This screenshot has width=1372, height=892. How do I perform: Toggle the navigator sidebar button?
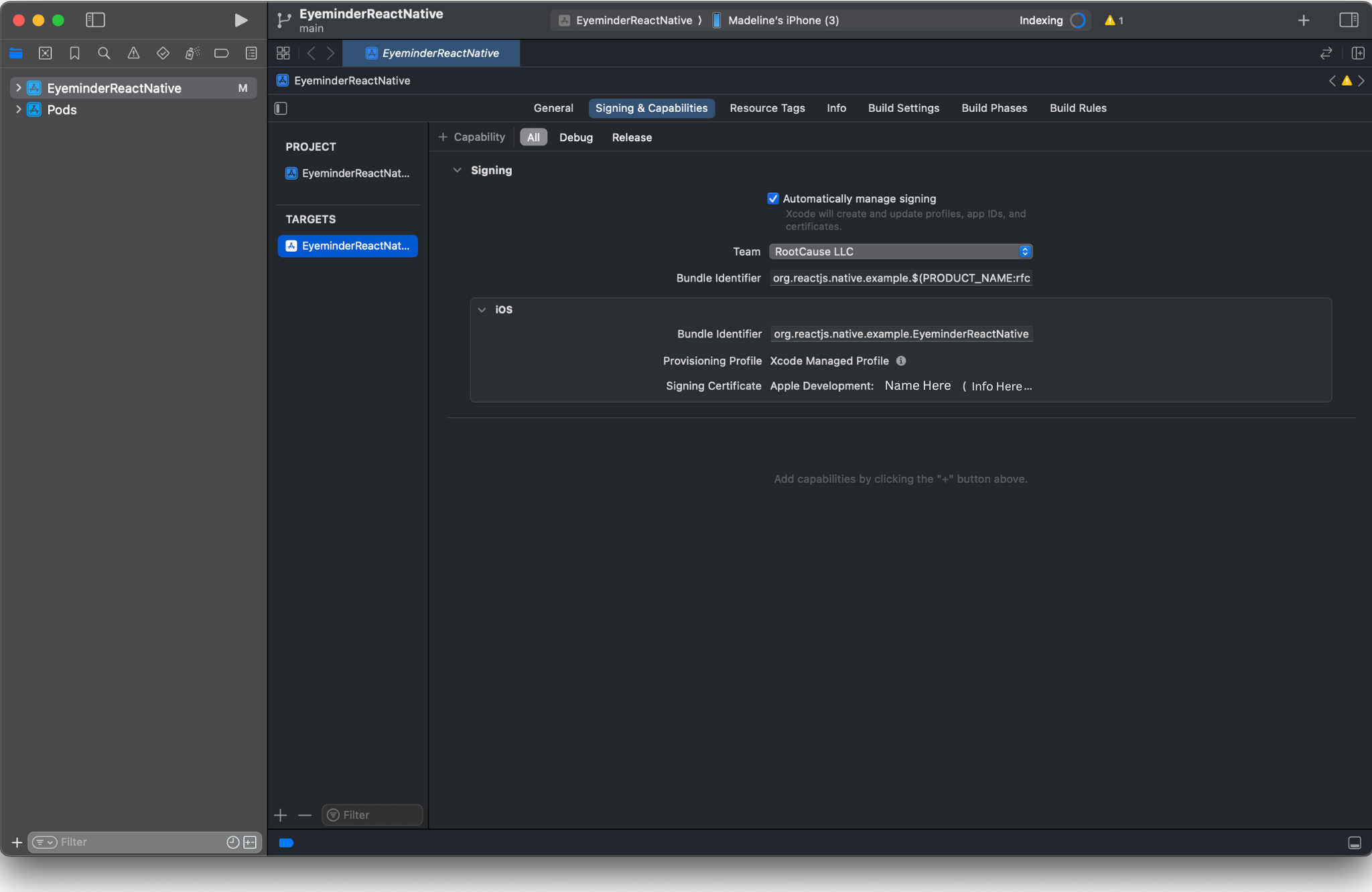95,20
